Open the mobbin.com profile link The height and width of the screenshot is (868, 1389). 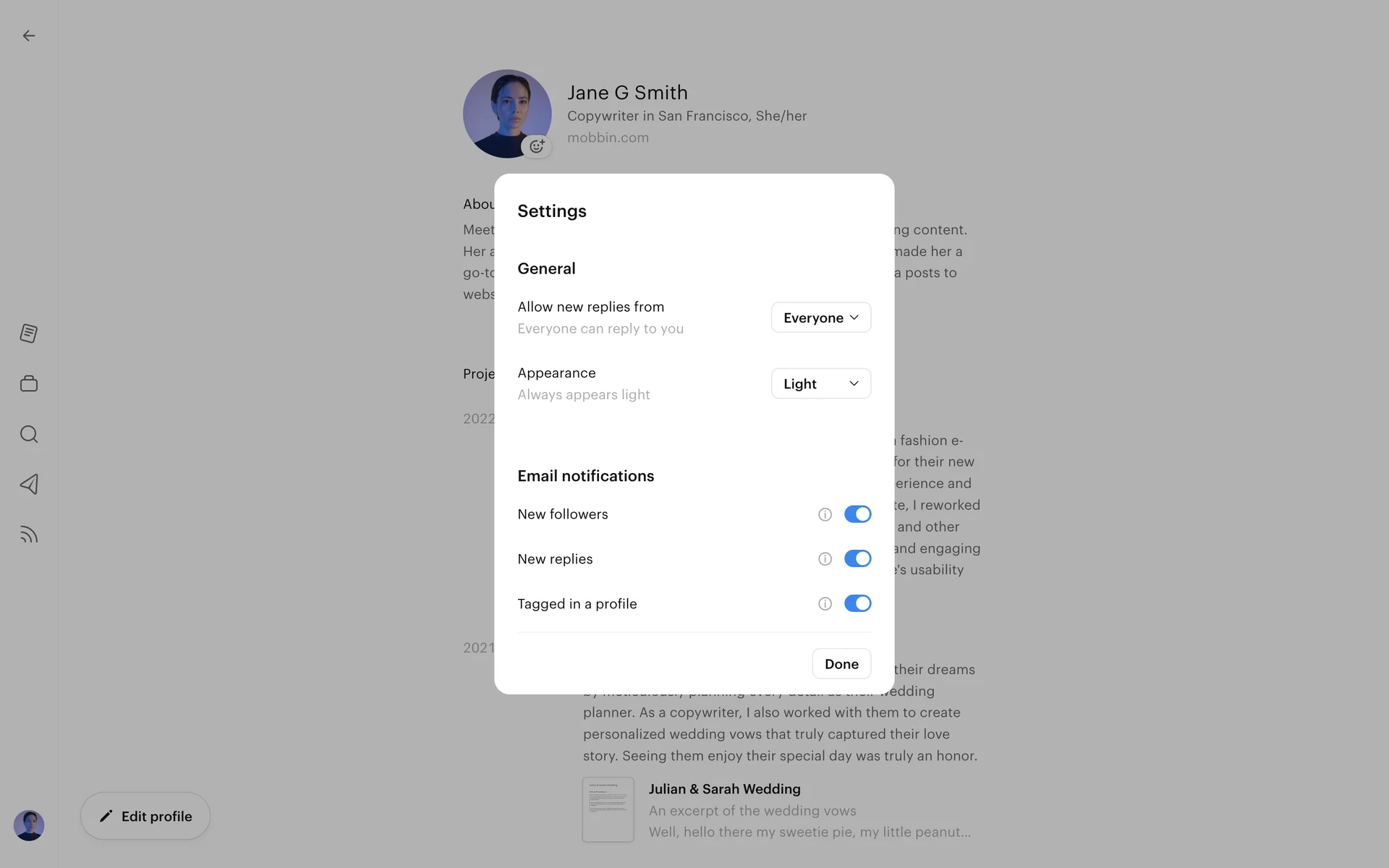pyautogui.click(x=608, y=137)
